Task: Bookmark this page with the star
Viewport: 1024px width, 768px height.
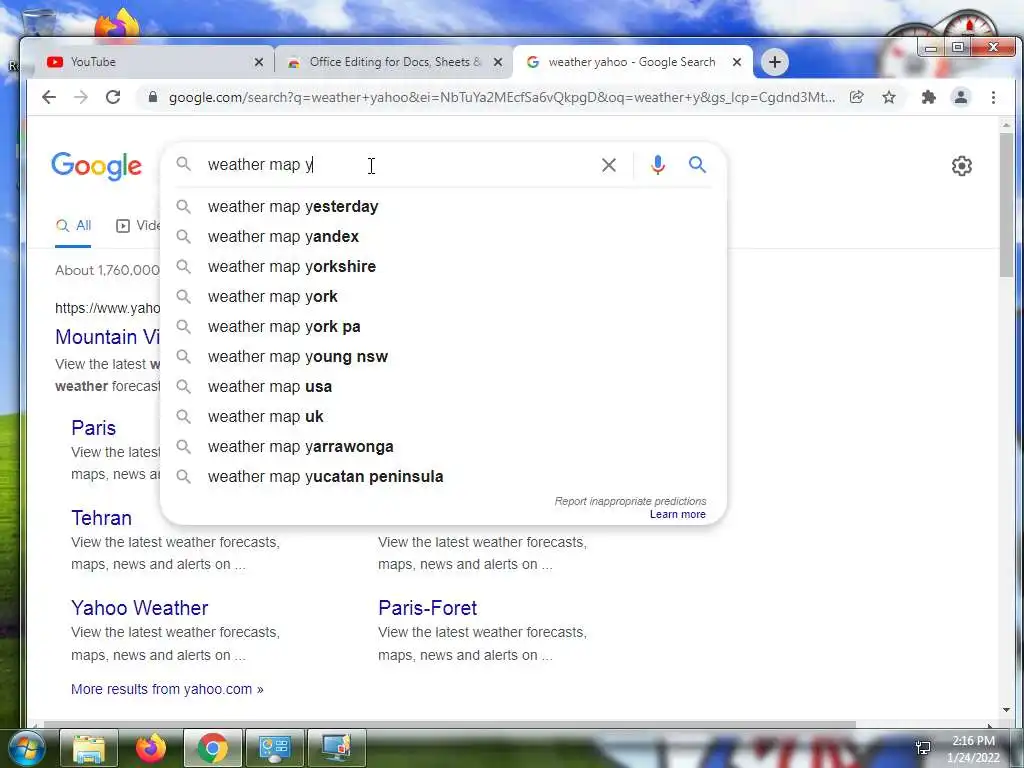Action: [x=889, y=97]
